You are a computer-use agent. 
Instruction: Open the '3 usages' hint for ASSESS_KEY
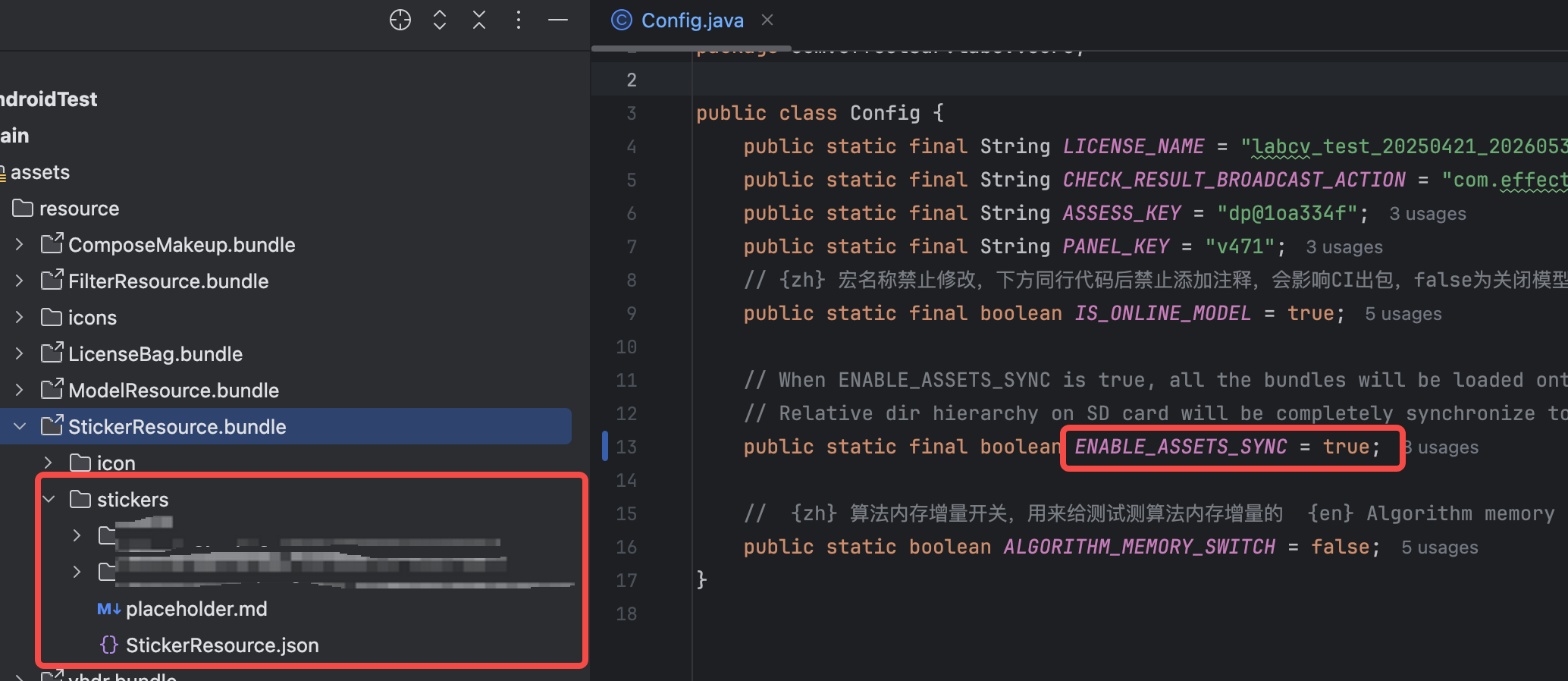click(x=1427, y=214)
